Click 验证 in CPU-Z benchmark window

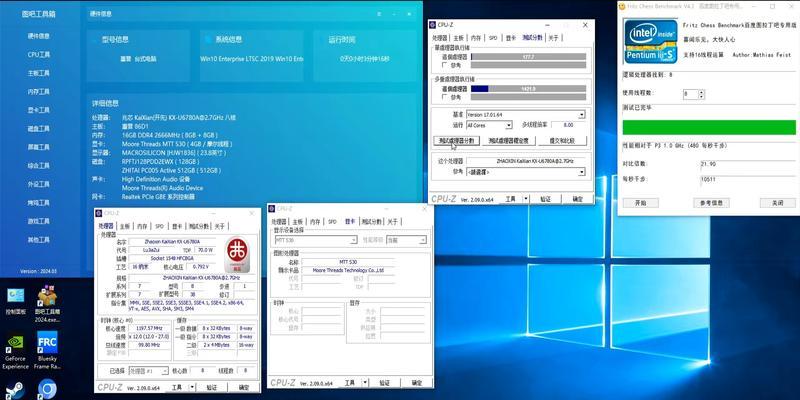click(x=545, y=199)
